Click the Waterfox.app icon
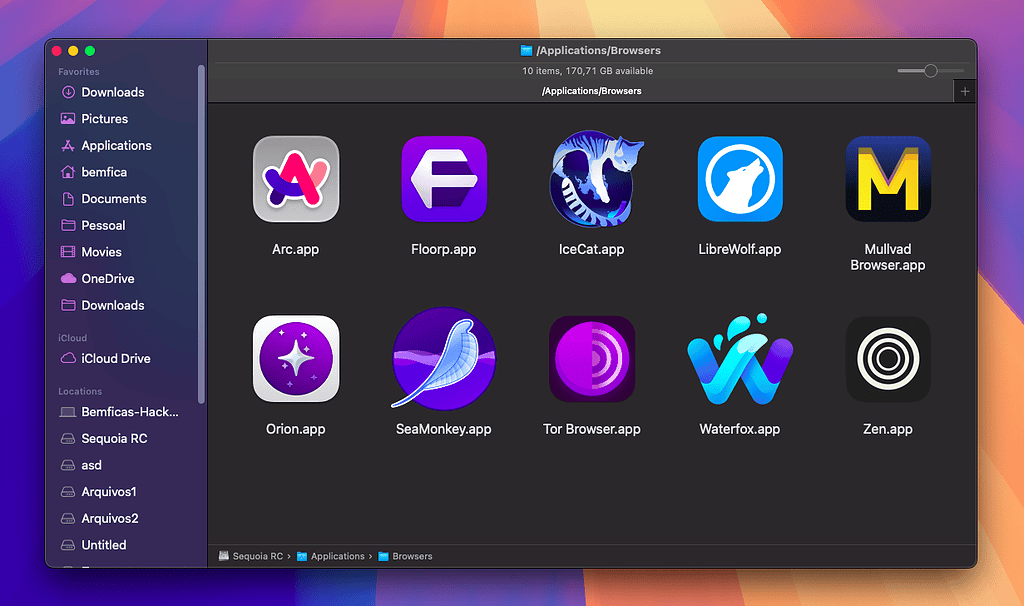Viewport: 1024px width, 606px height. [x=739, y=359]
